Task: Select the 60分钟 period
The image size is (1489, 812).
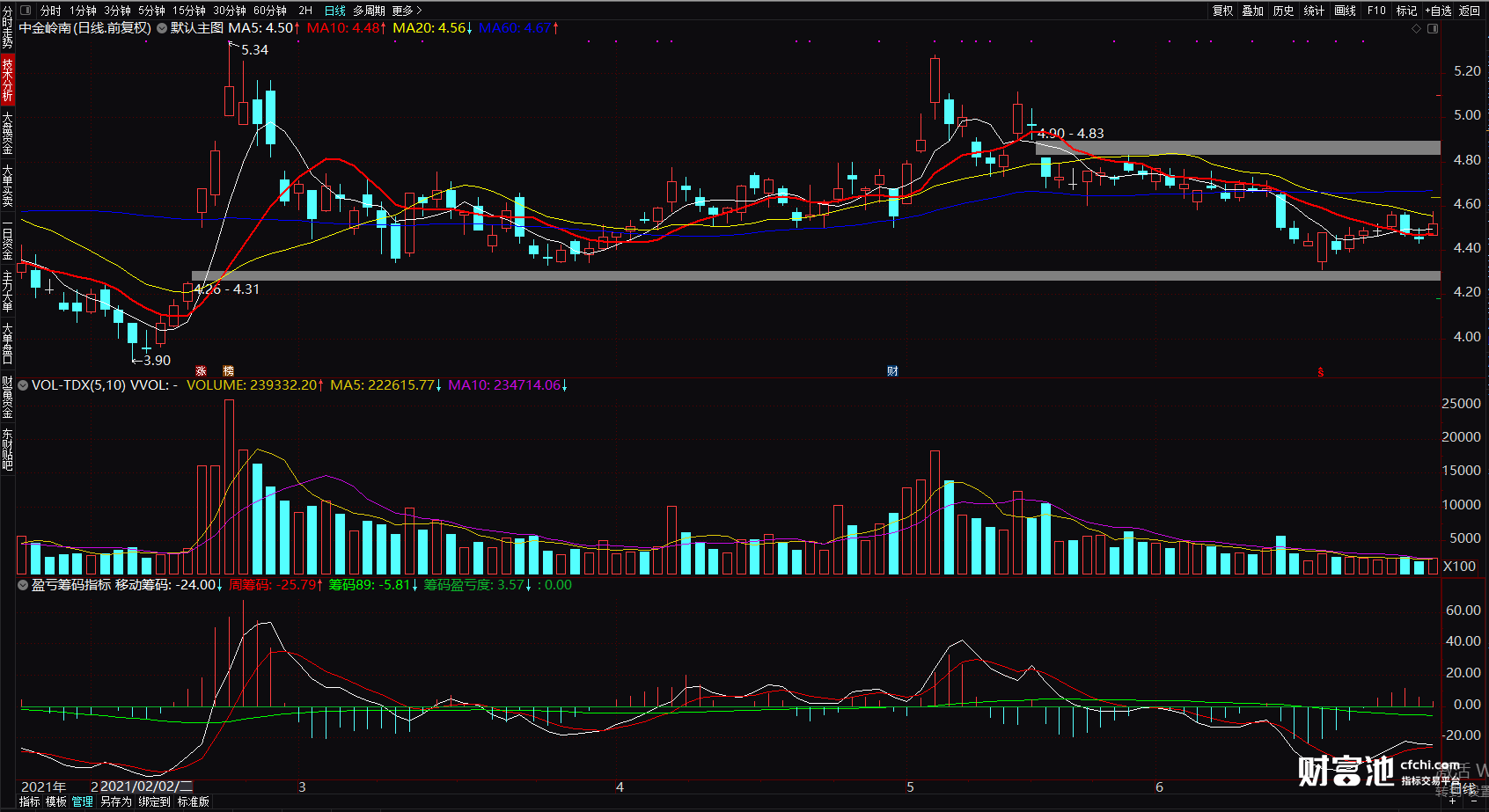Action: pyautogui.click(x=270, y=11)
